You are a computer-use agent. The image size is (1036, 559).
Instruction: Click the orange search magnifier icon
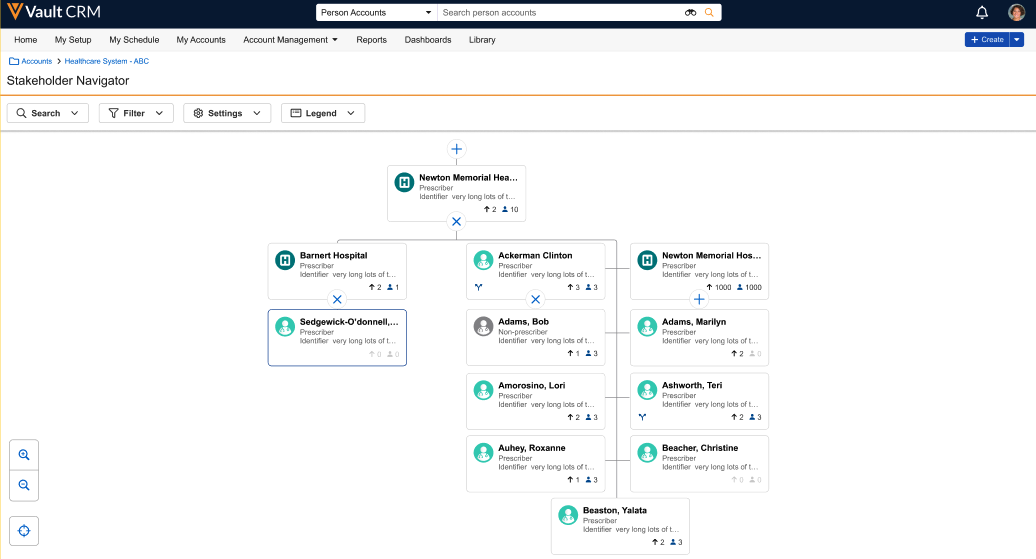[710, 13]
